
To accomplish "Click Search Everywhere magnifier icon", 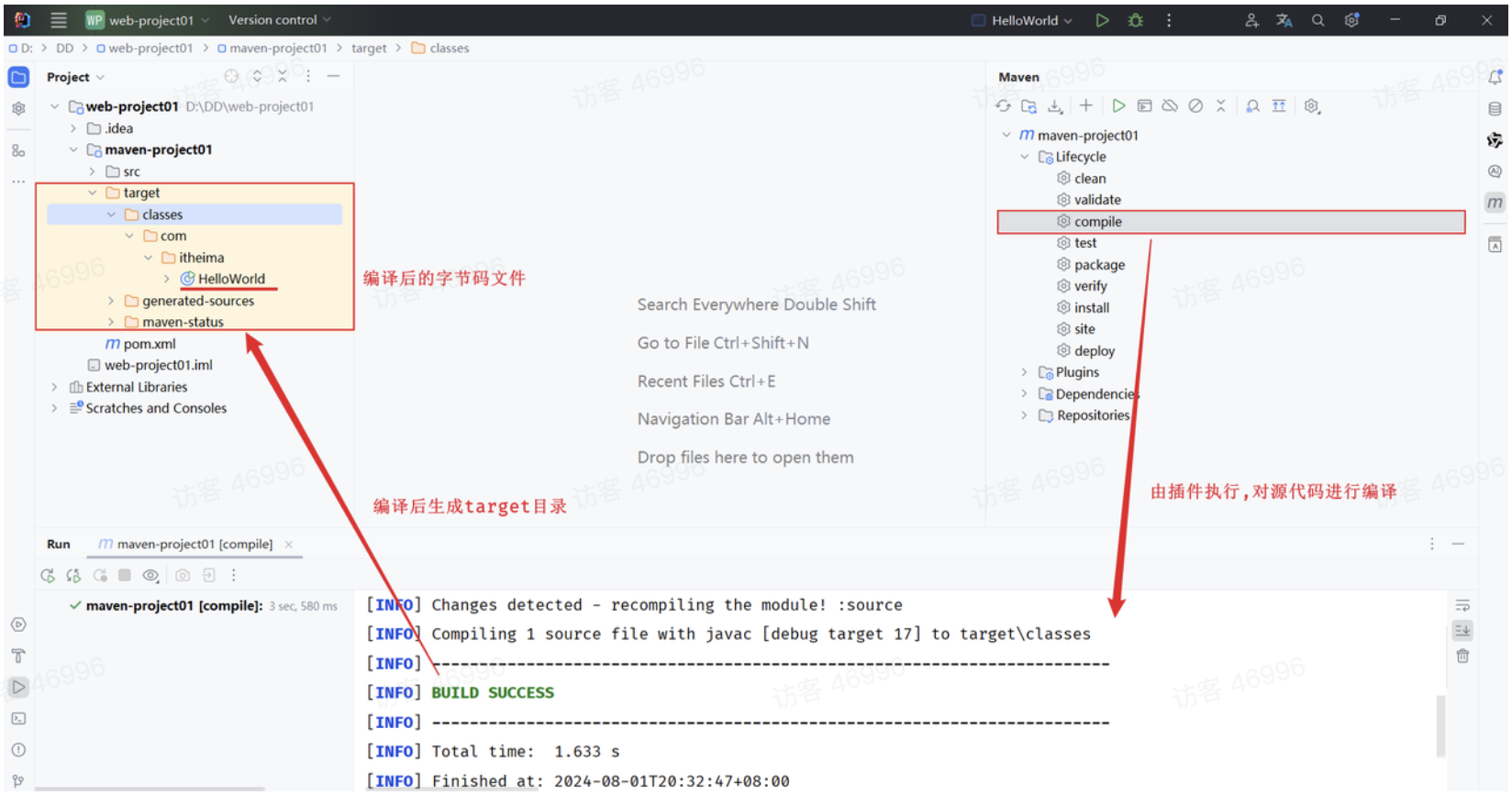I will [1317, 20].
